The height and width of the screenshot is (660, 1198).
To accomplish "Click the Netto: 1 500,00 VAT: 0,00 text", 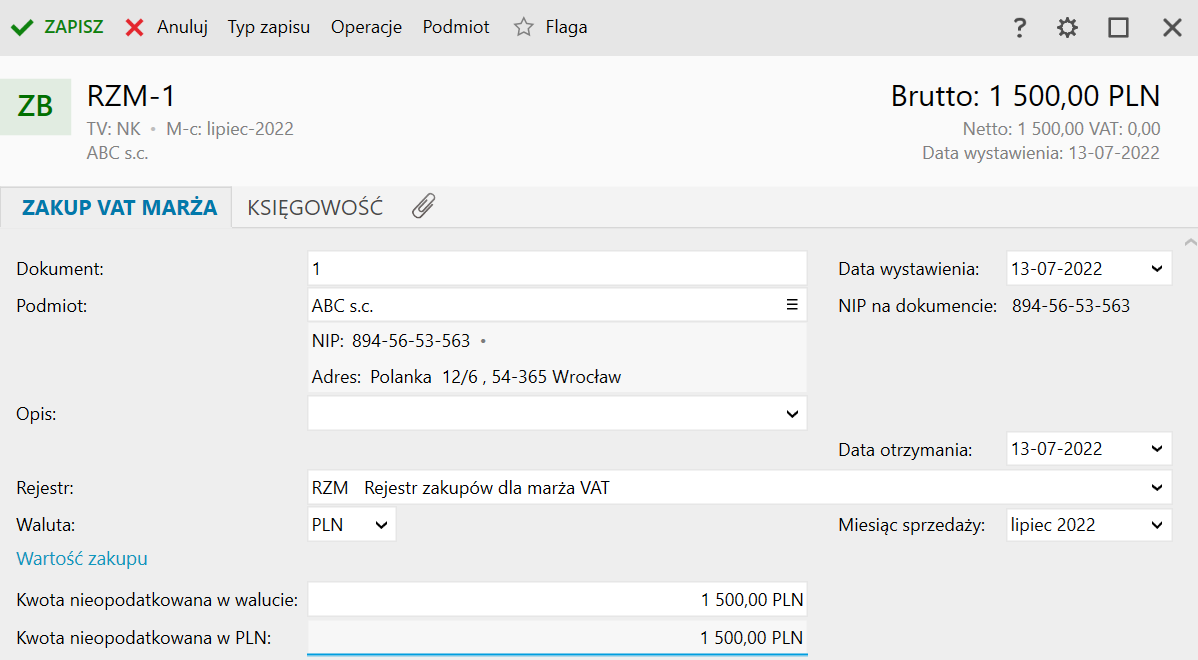I will [1061, 128].
